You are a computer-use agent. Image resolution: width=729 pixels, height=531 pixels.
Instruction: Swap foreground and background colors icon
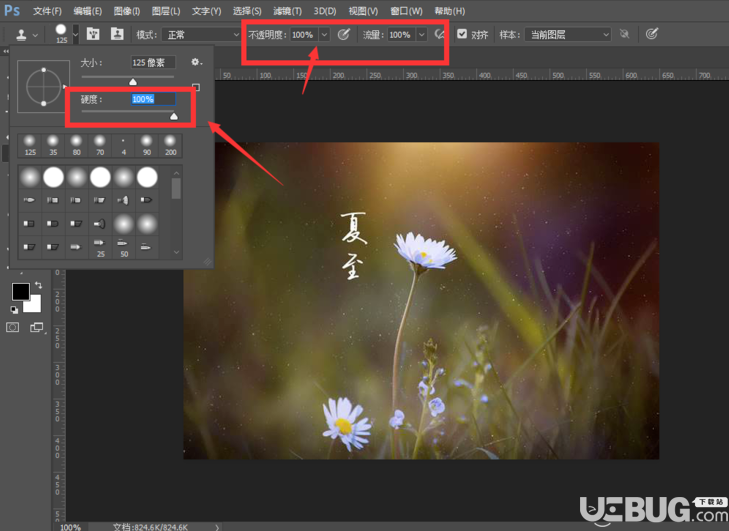click(x=38, y=285)
